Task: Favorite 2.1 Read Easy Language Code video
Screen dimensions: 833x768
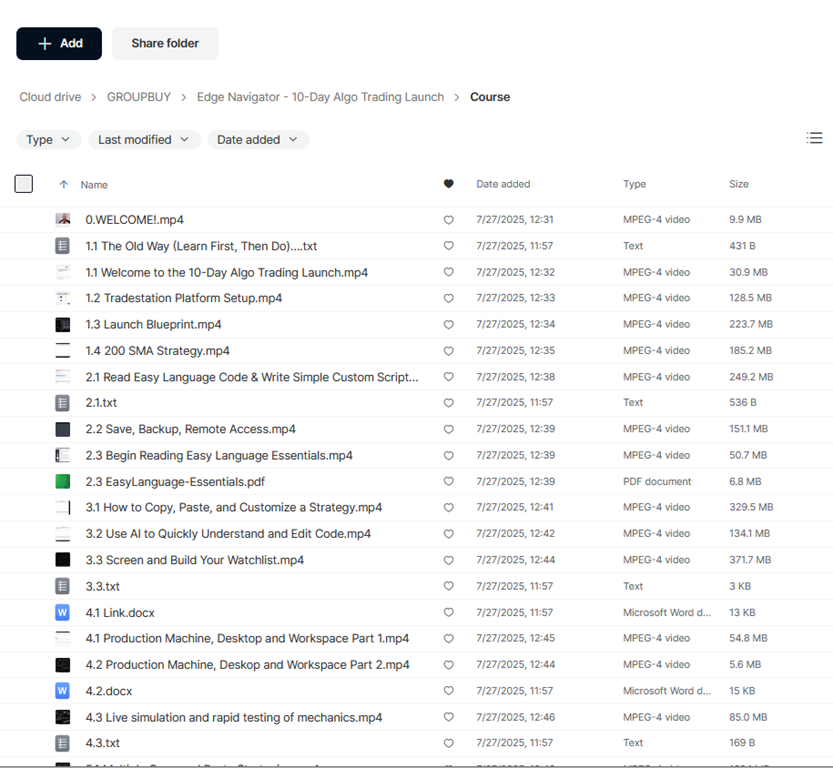Action: [448, 377]
